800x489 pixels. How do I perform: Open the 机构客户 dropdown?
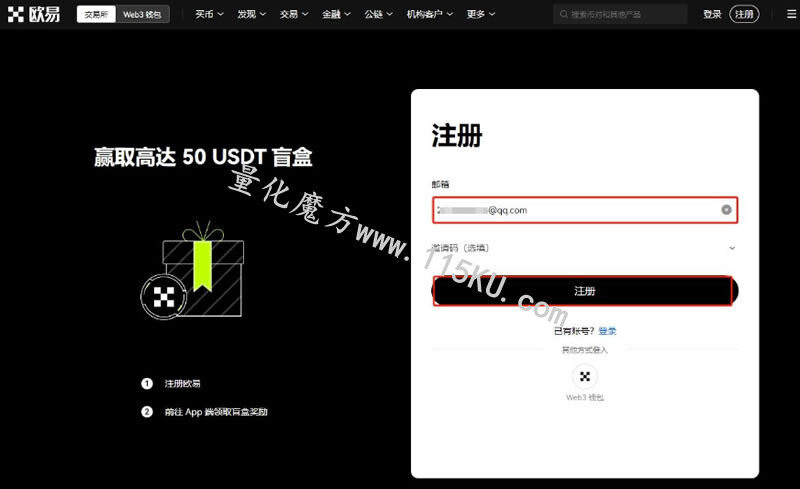coord(430,14)
